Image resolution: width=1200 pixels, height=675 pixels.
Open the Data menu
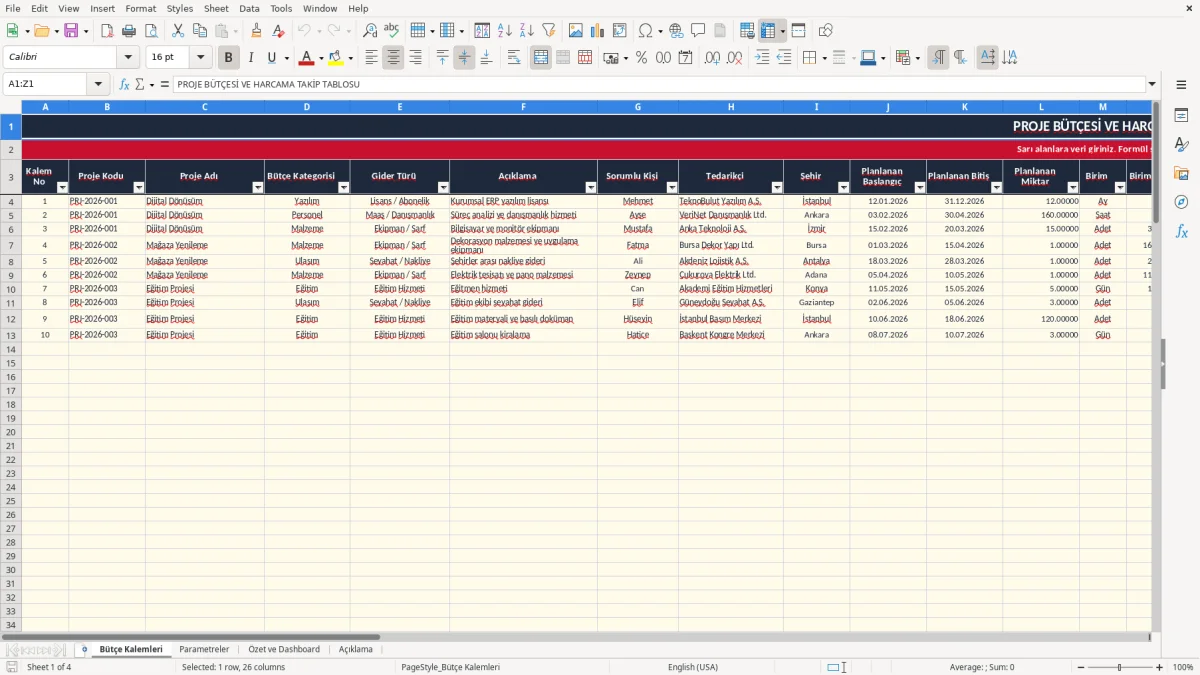coord(249,8)
